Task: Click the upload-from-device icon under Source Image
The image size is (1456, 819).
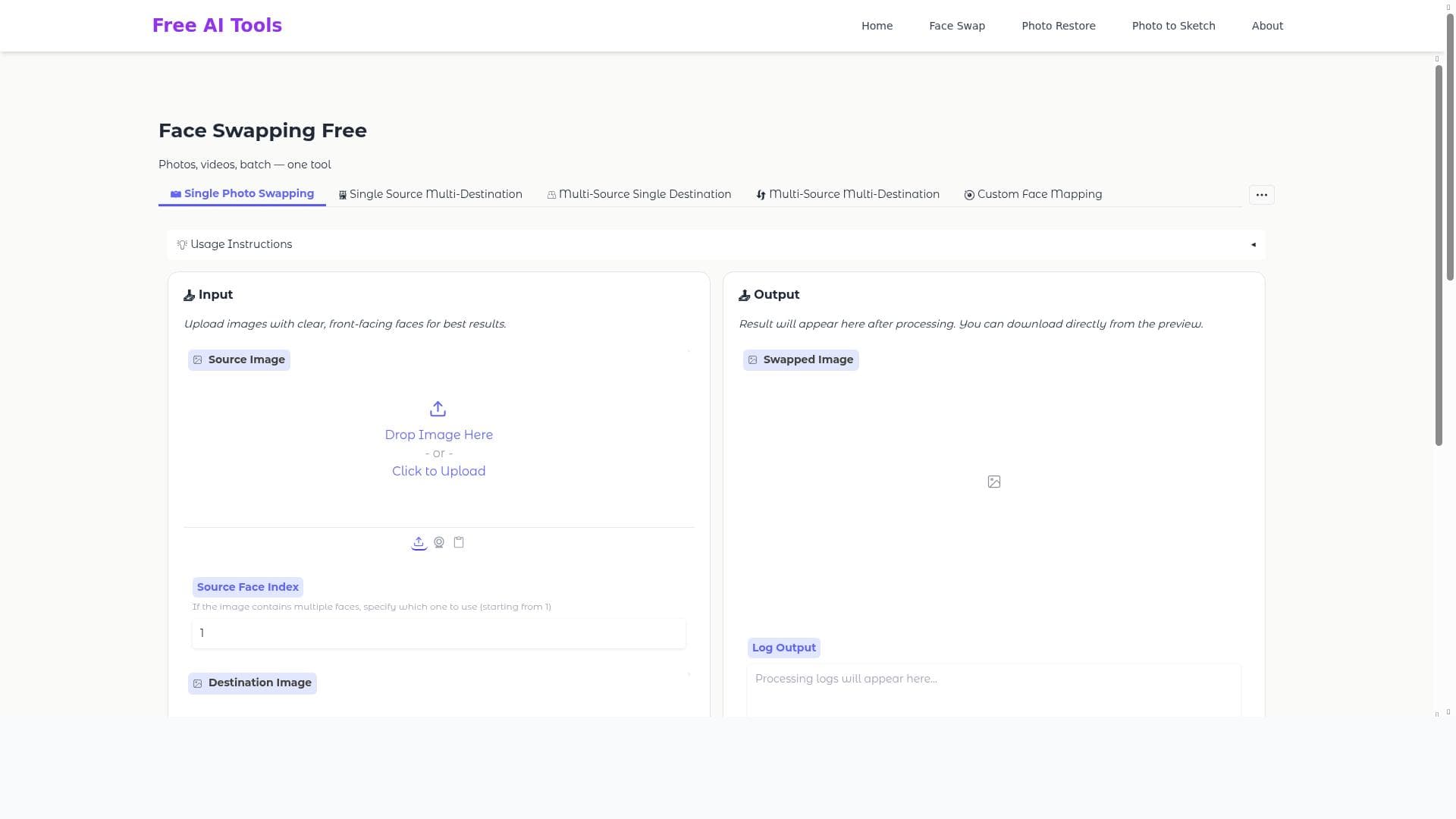Action: coord(419,542)
